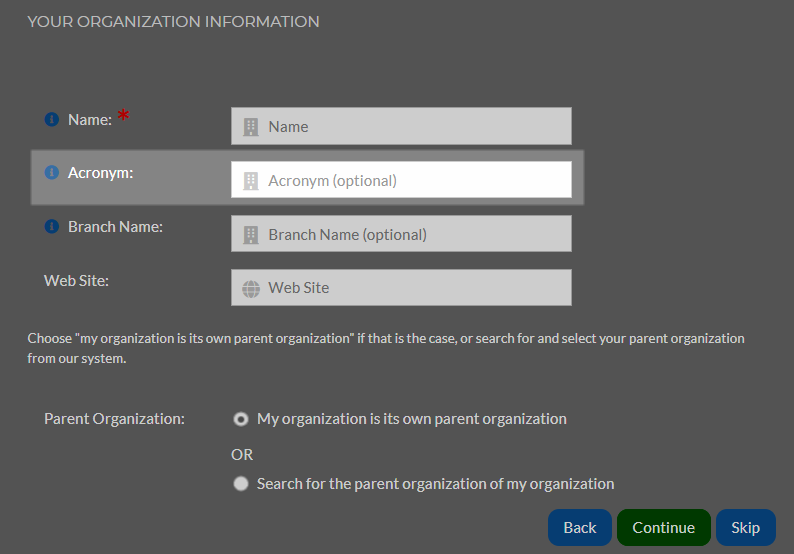The image size is (794, 554).
Task: Focus the Acronym (optional) text input
Action: [x=401, y=180]
